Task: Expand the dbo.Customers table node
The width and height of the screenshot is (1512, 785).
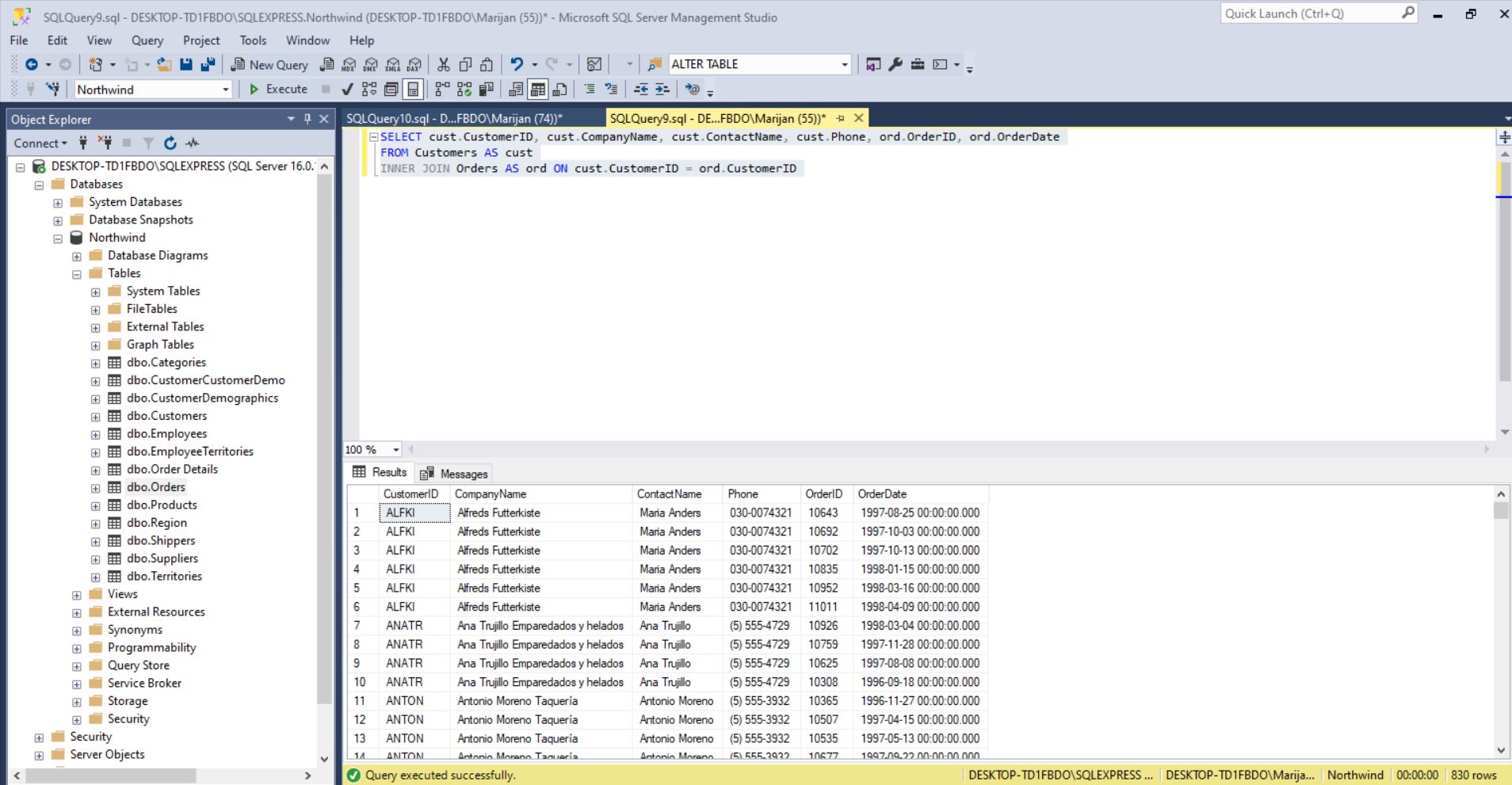Action: [x=95, y=417]
